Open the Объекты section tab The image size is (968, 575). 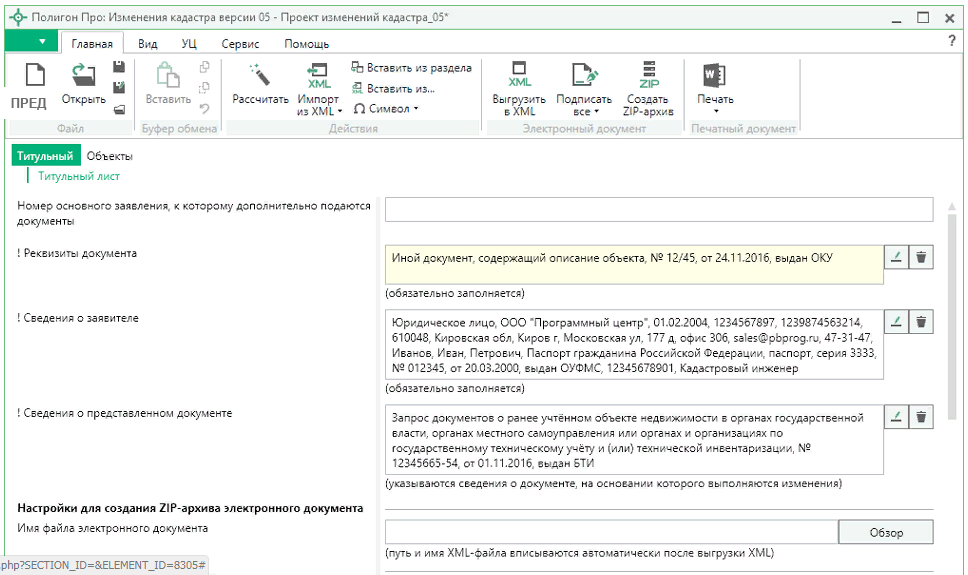coord(109,156)
